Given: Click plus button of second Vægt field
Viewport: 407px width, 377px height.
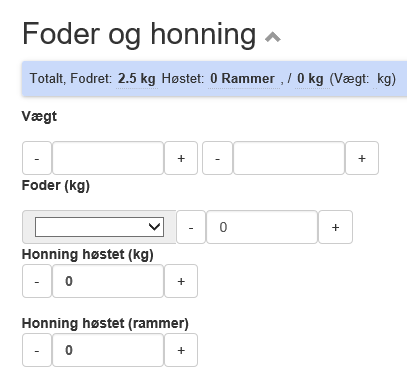Looking at the screenshot, I should [x=362, y=158].
